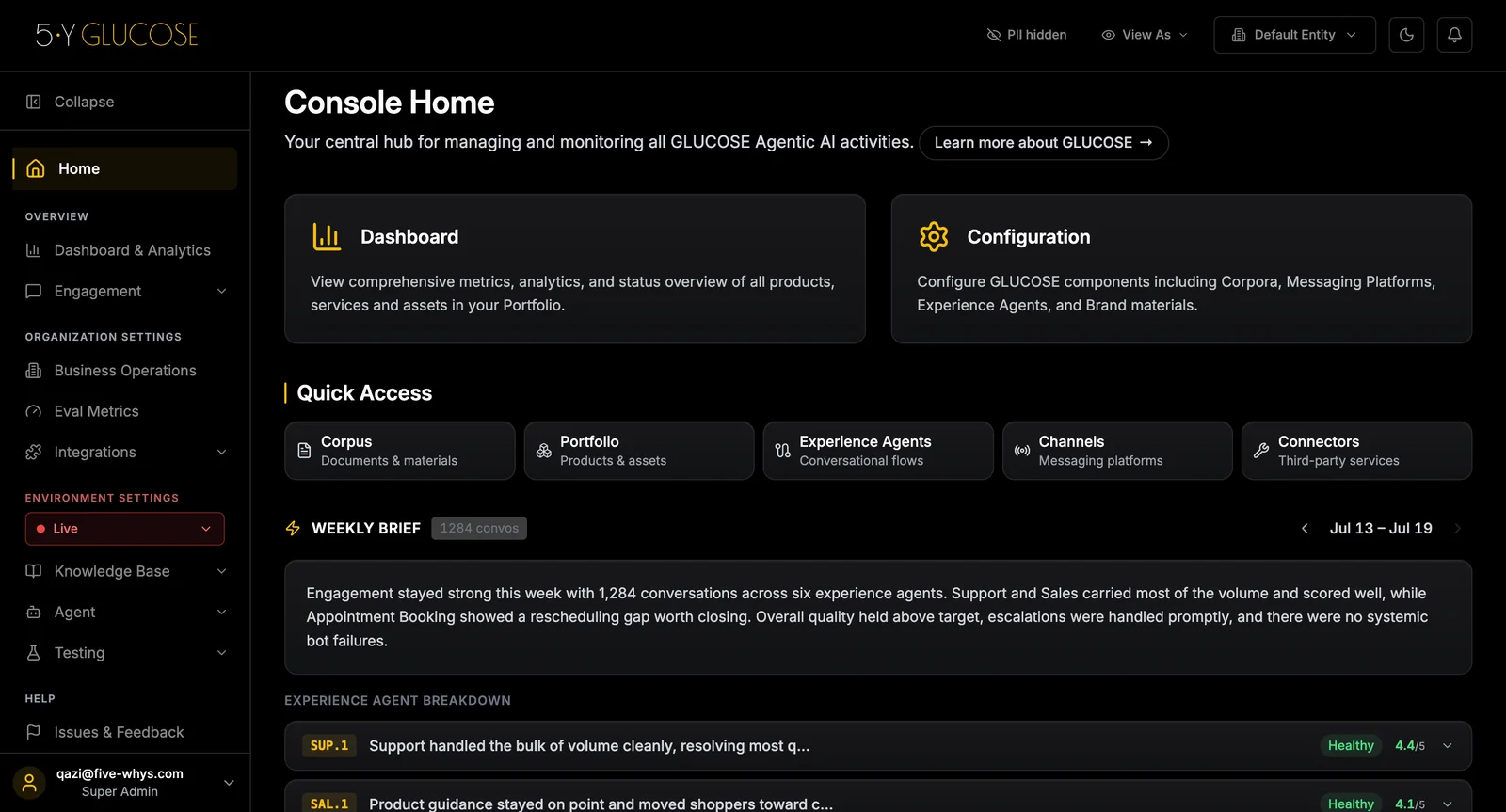Viewport: 1506px width, 812px height.
Task: Open the Corpus quick access tile
Action: click(x=400, y=451)
